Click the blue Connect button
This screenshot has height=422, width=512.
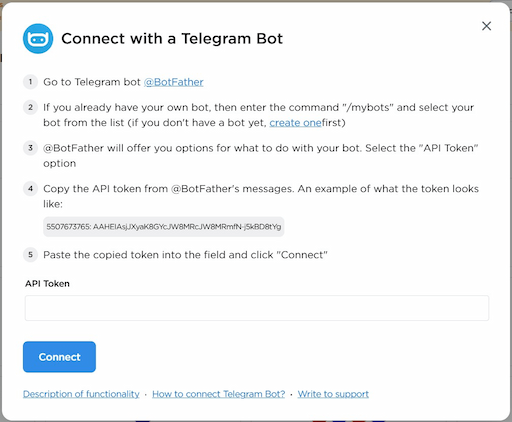click(x=59, y=357)
